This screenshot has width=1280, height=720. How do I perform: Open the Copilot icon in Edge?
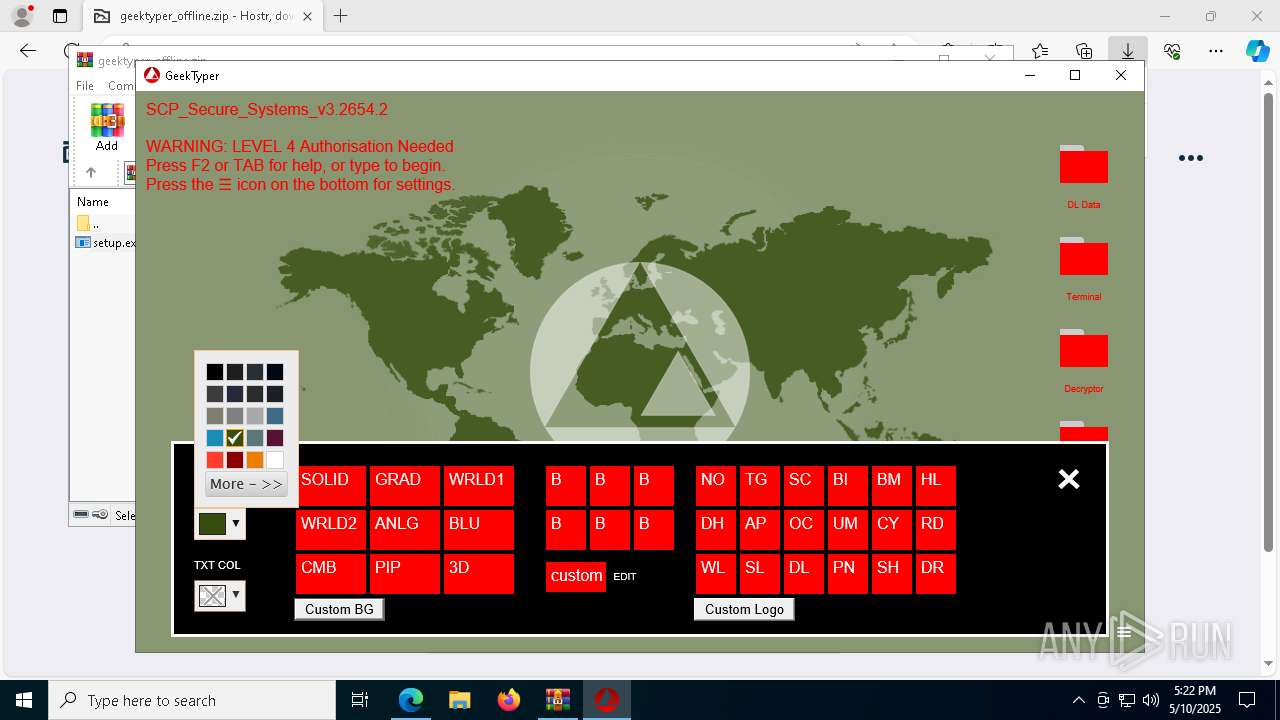coord(1257,51)
